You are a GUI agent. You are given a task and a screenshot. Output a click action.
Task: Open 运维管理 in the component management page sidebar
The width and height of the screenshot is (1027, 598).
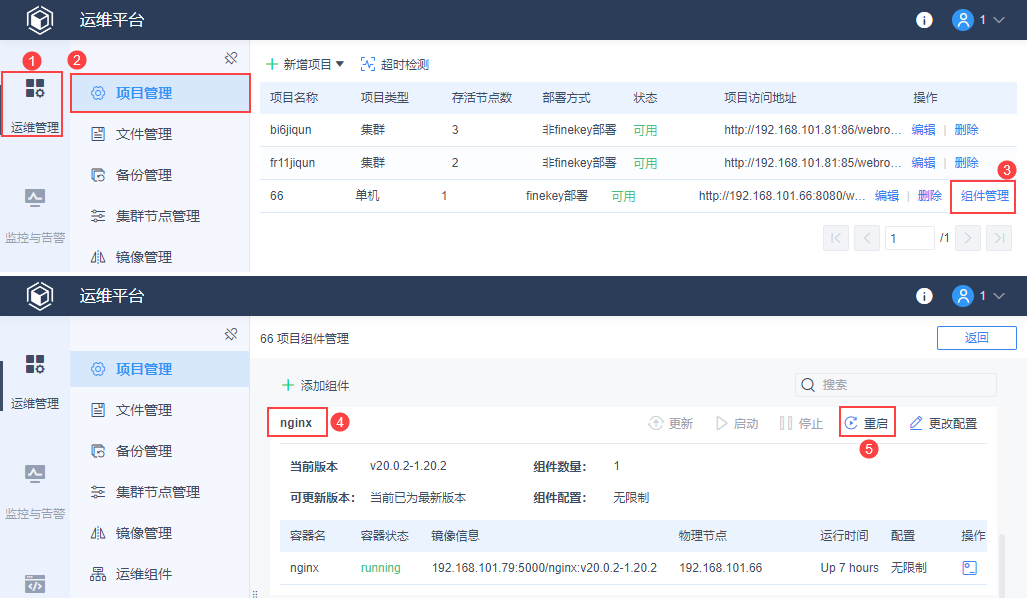[35, 381]
